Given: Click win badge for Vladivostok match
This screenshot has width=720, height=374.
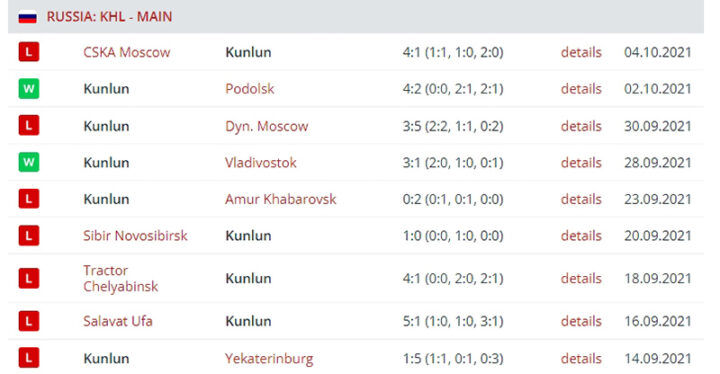Looking at the screenshot, I should pos(28,162).
